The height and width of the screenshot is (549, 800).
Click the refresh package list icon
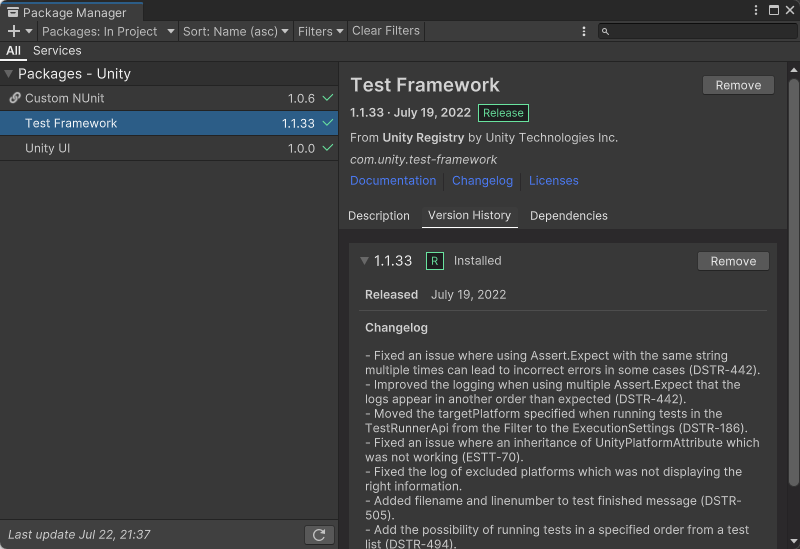319,535
